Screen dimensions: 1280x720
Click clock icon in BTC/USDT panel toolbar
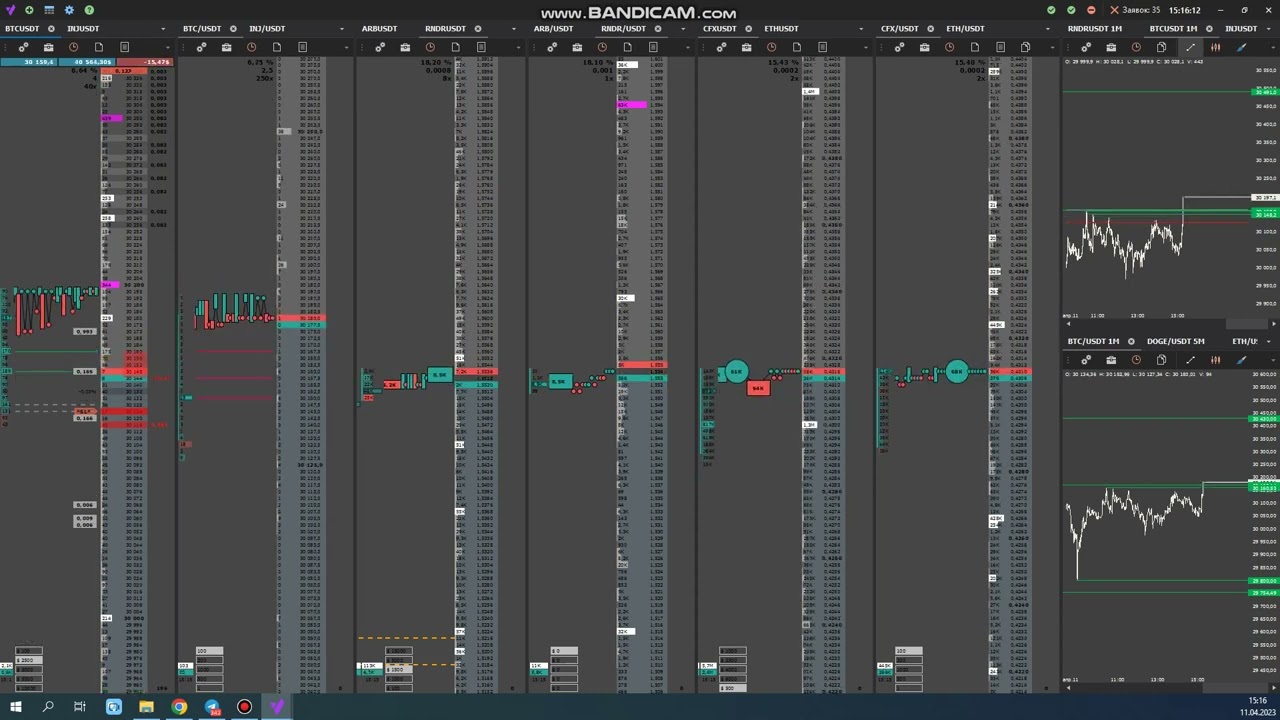(x=251, y=47)
